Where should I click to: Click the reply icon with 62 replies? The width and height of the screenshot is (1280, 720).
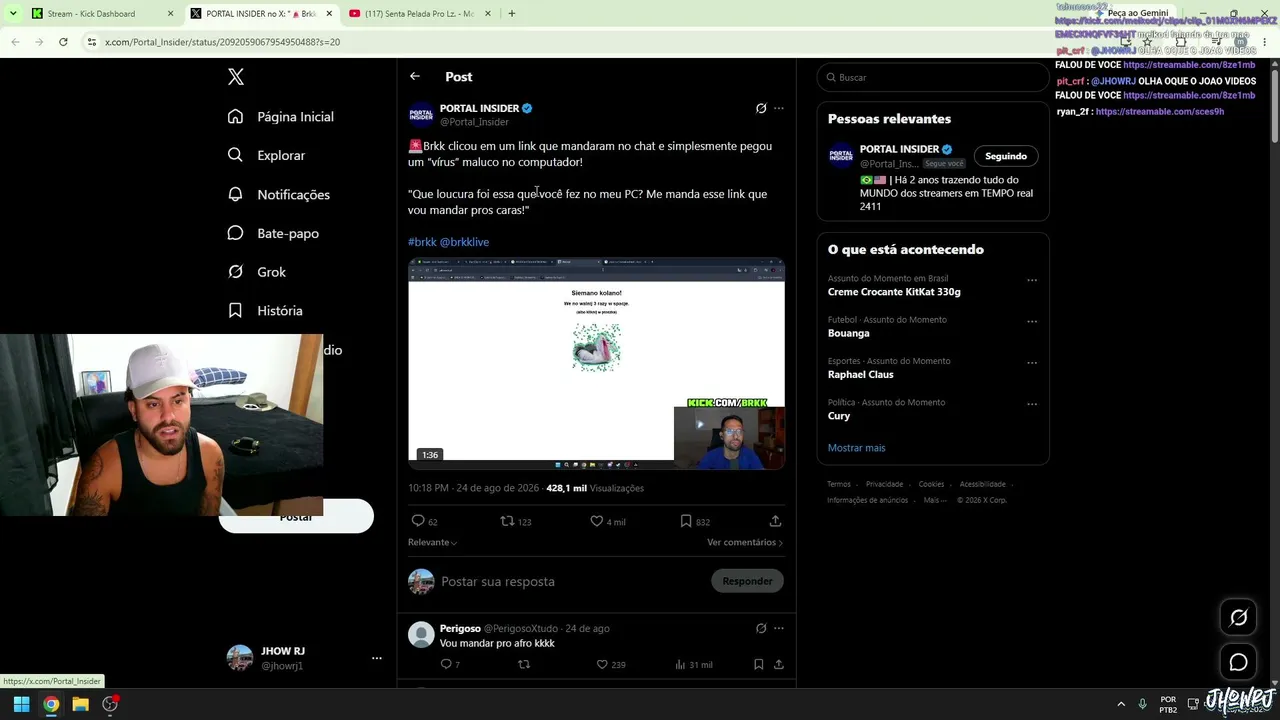[418, 521]
